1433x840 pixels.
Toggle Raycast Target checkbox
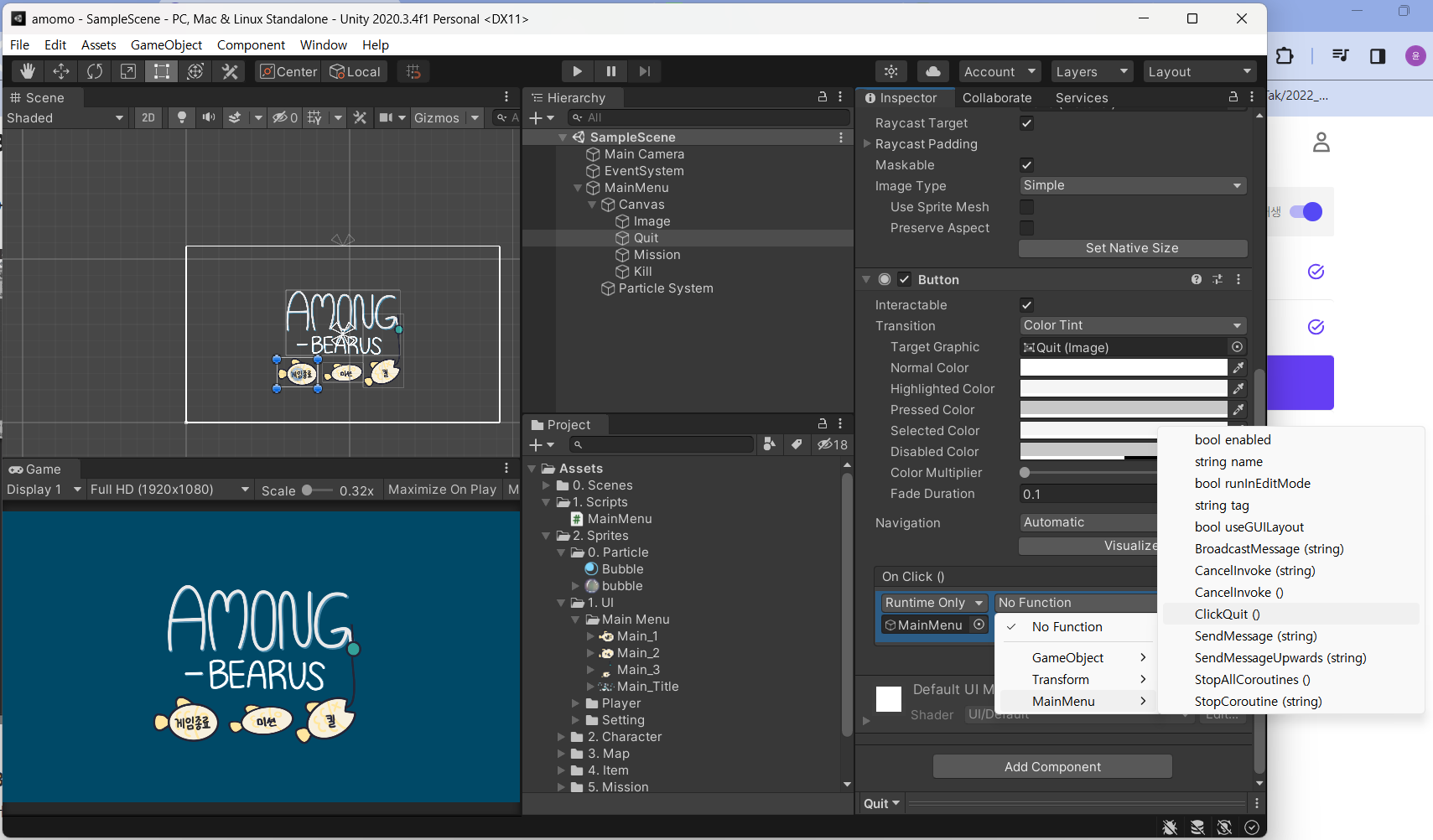[x=1026, y=123]
